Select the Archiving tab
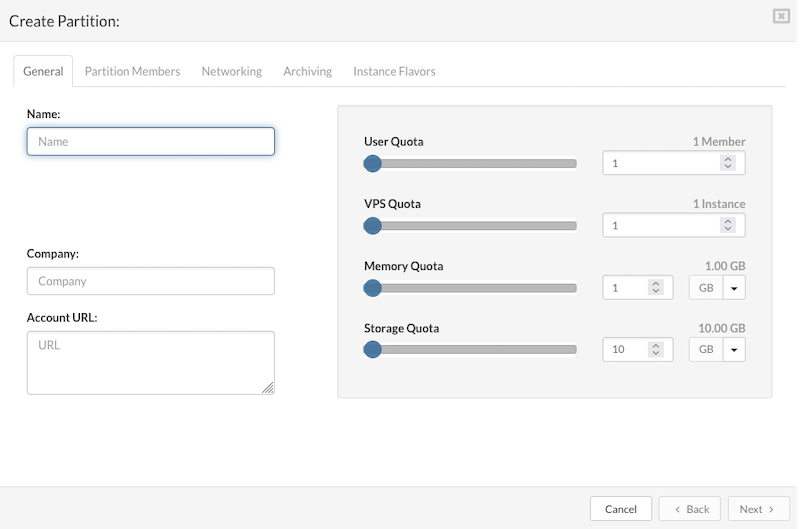The image size is (800, 529). [307, 72]
